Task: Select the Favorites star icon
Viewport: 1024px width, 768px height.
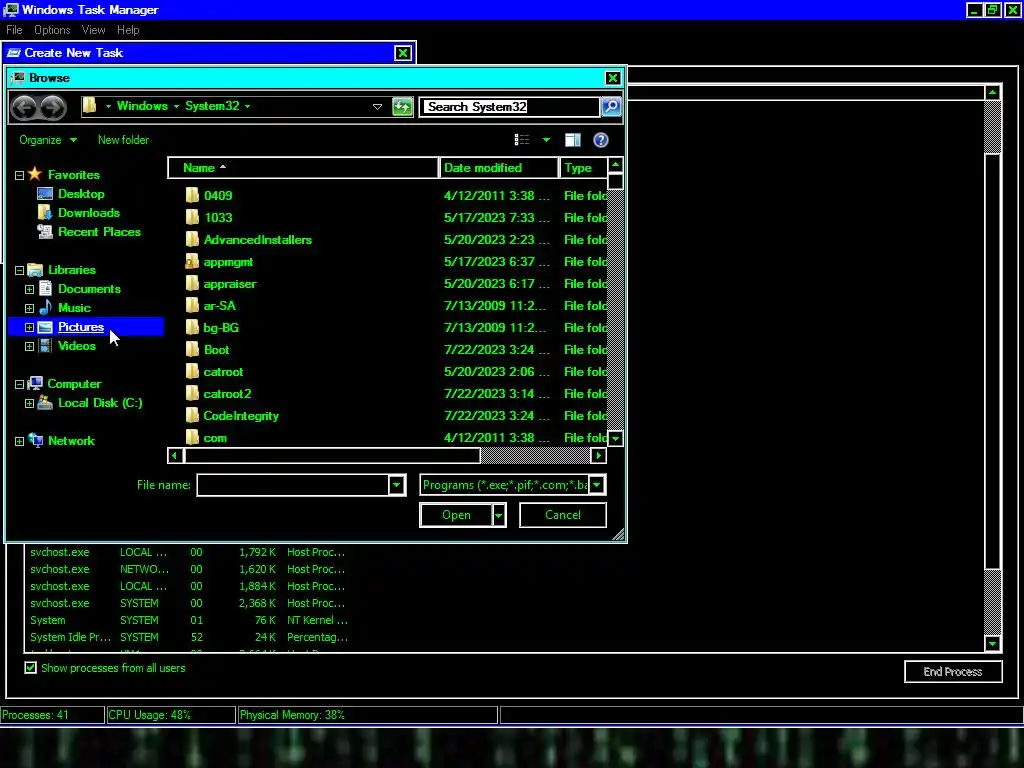Action: click(35, 174)
